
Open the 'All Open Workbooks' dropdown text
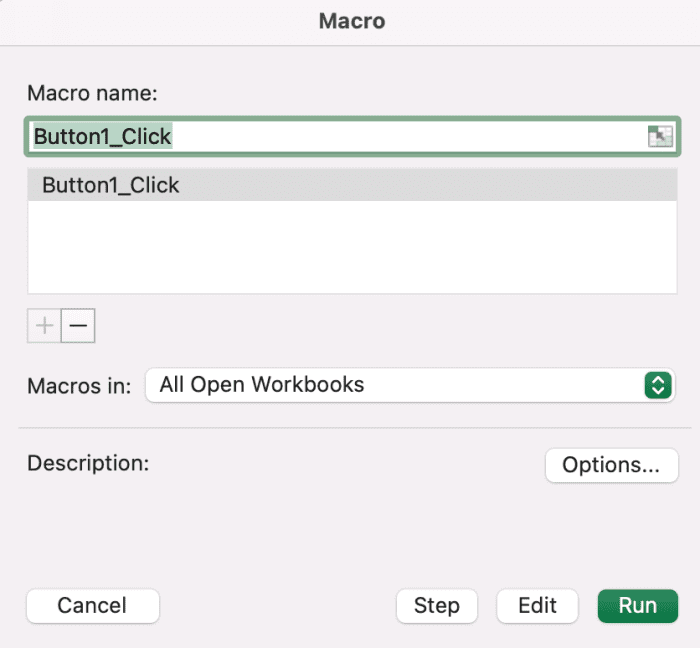[x=262, y=385]
